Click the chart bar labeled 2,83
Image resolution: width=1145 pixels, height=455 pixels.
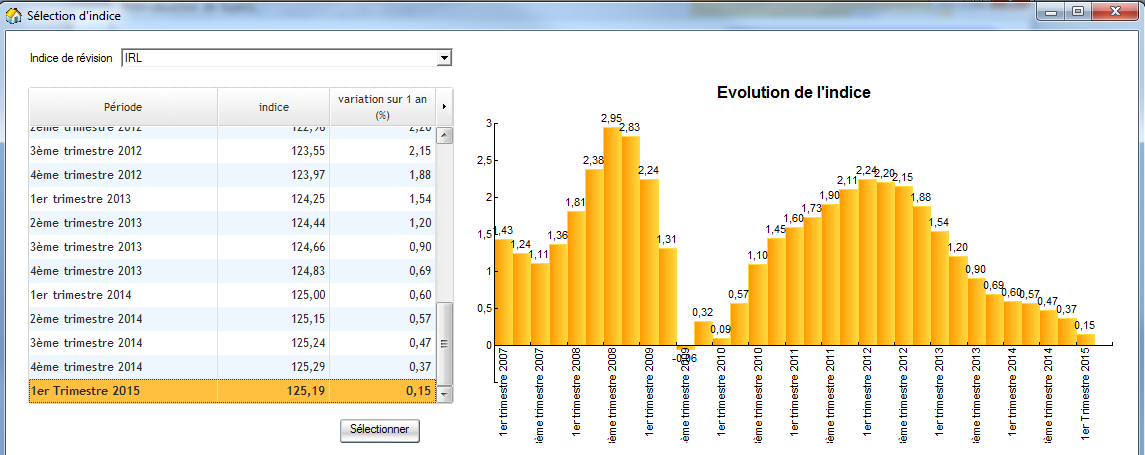pyautogui.click(x=631, y=240)
